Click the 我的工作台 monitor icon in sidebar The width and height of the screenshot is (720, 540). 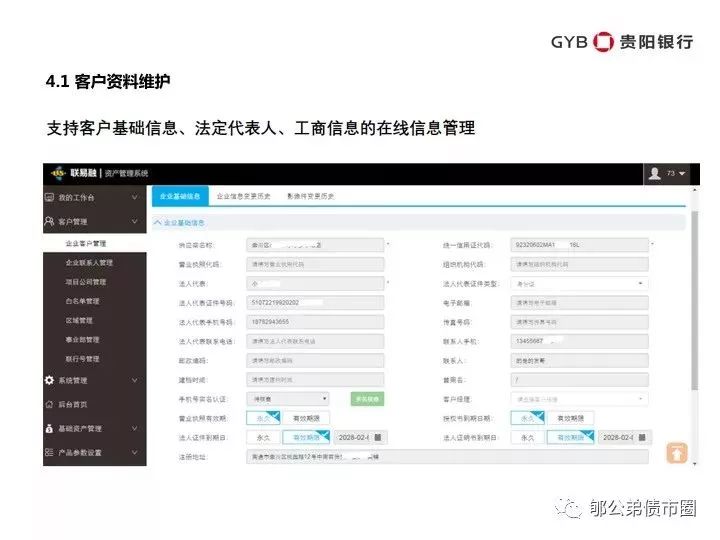click(49, 197)
